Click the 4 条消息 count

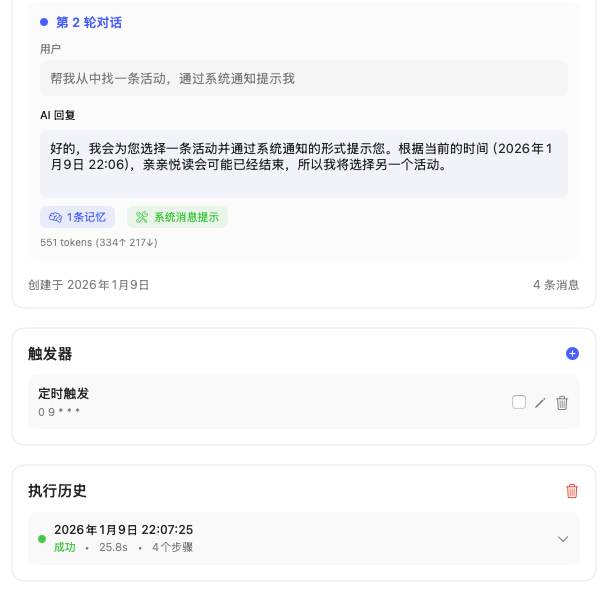[556, 285]
